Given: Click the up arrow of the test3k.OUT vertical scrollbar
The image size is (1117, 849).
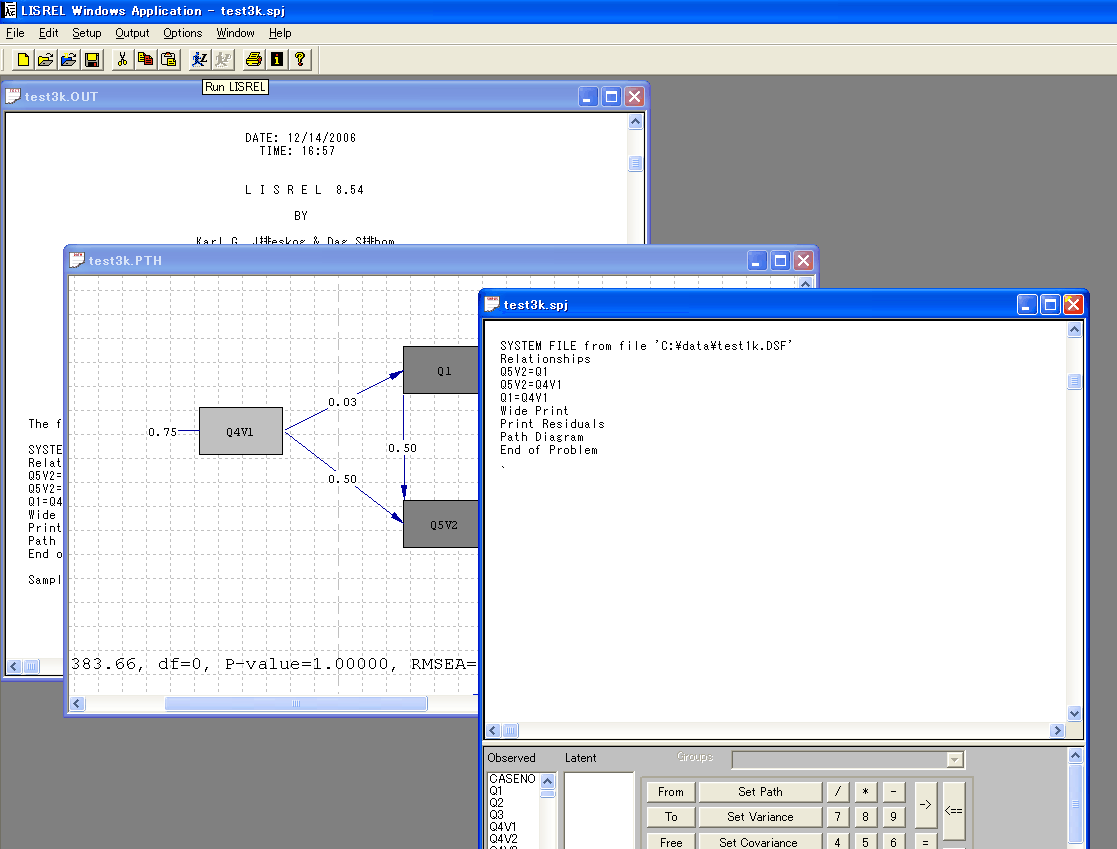Looking at the screenshot, I should click(635, 122).
